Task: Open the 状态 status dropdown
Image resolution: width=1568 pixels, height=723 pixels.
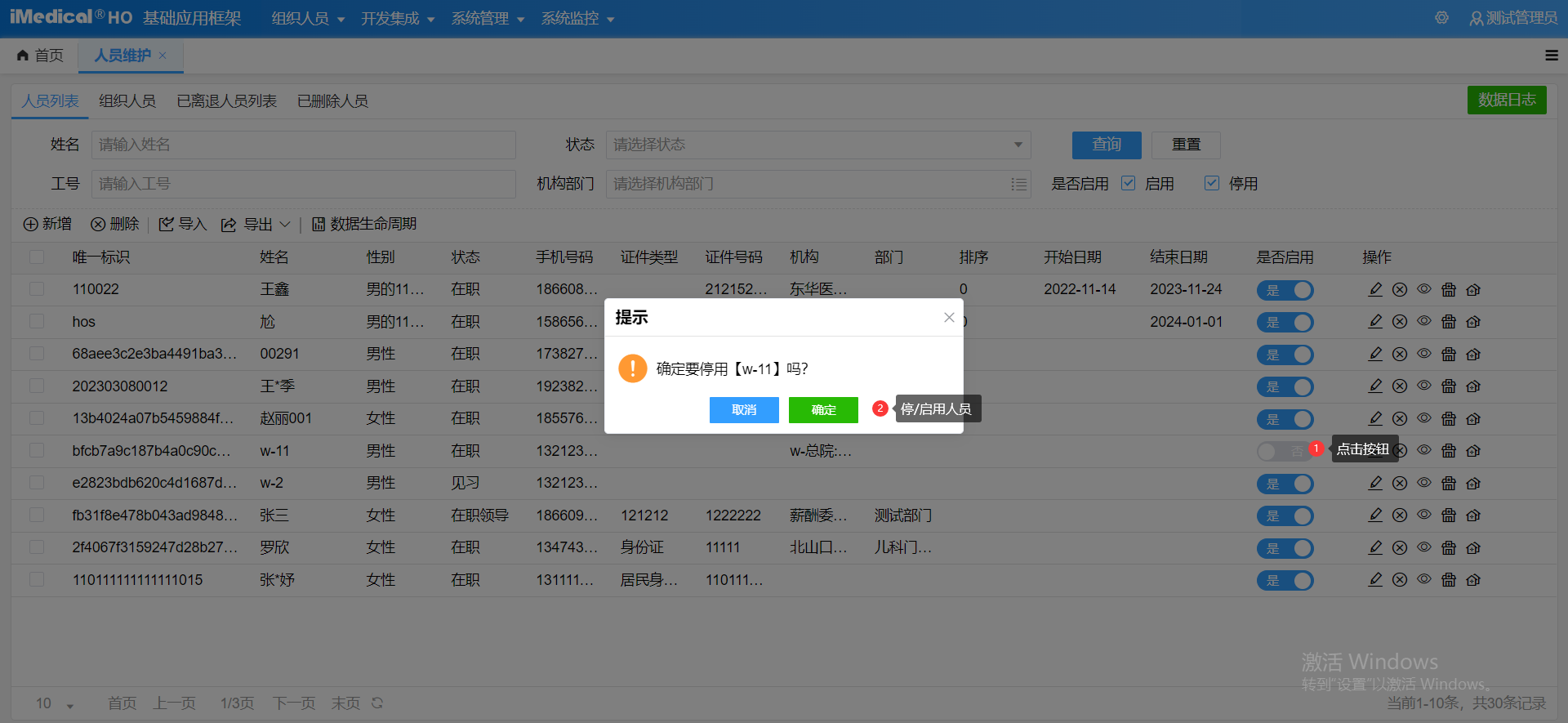Action: (x=818, y=145)
